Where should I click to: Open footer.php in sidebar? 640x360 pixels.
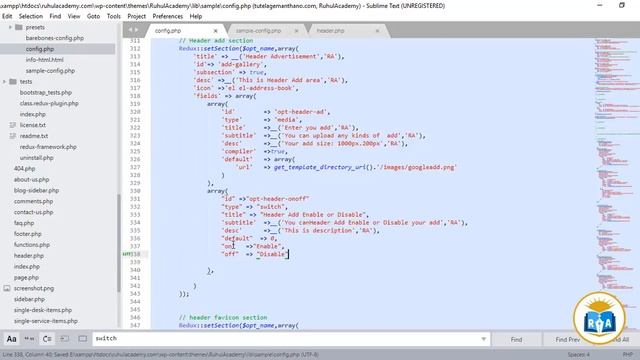click(x=28, y=234)
